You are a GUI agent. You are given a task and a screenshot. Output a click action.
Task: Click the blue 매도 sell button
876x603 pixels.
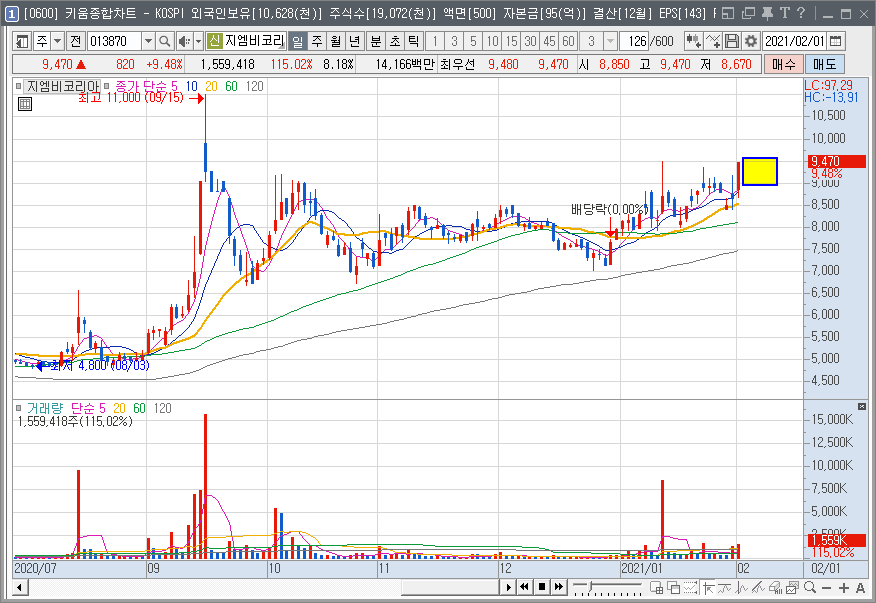(x=824, y=64)
